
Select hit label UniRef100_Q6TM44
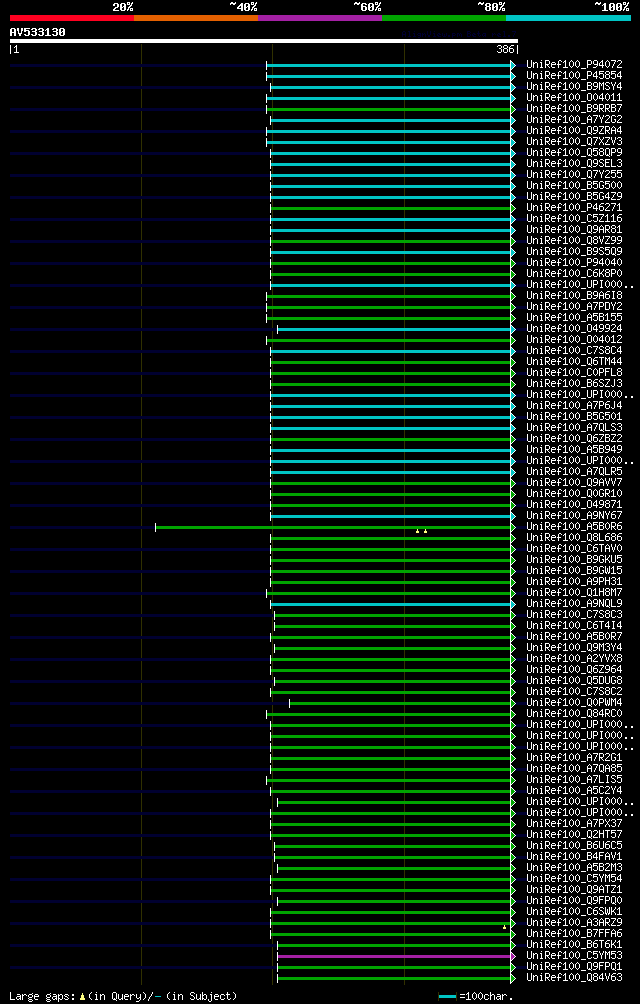click(574, 362)
